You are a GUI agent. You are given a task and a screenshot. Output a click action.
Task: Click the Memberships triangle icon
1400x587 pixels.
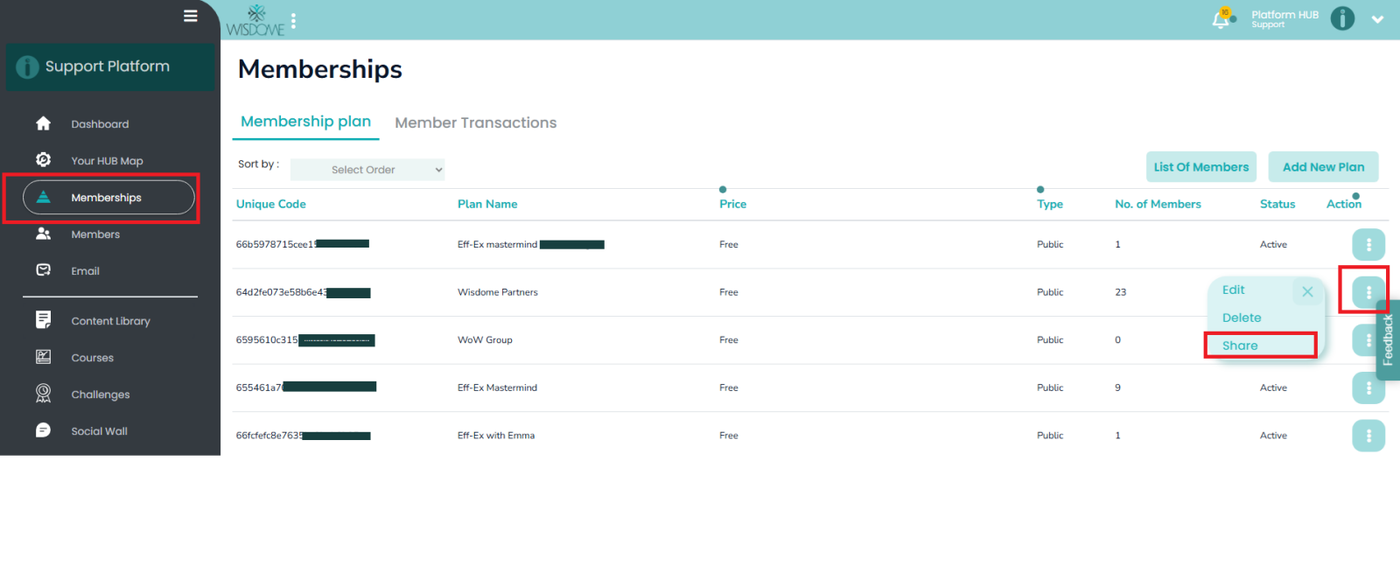coord(43,197)
